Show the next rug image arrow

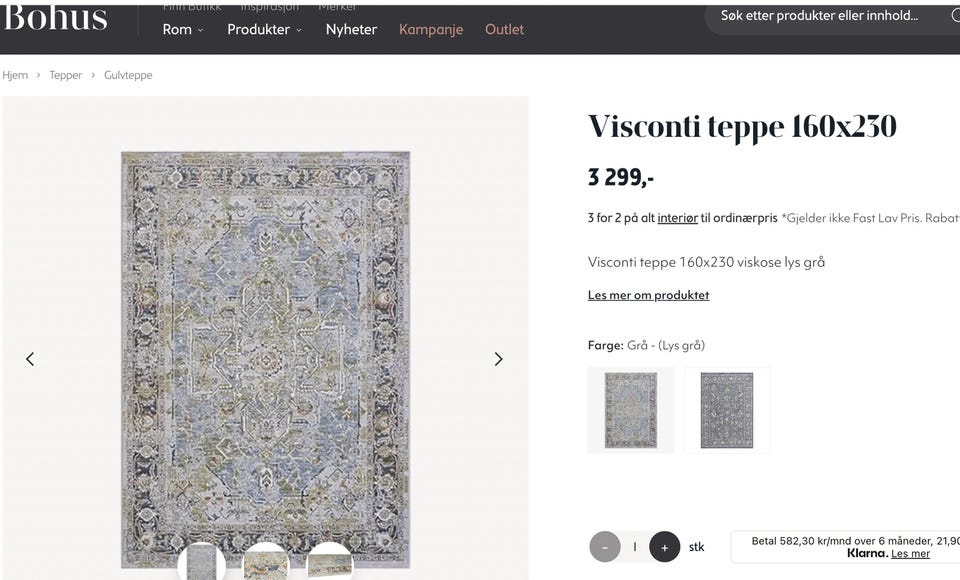[498, 360]
